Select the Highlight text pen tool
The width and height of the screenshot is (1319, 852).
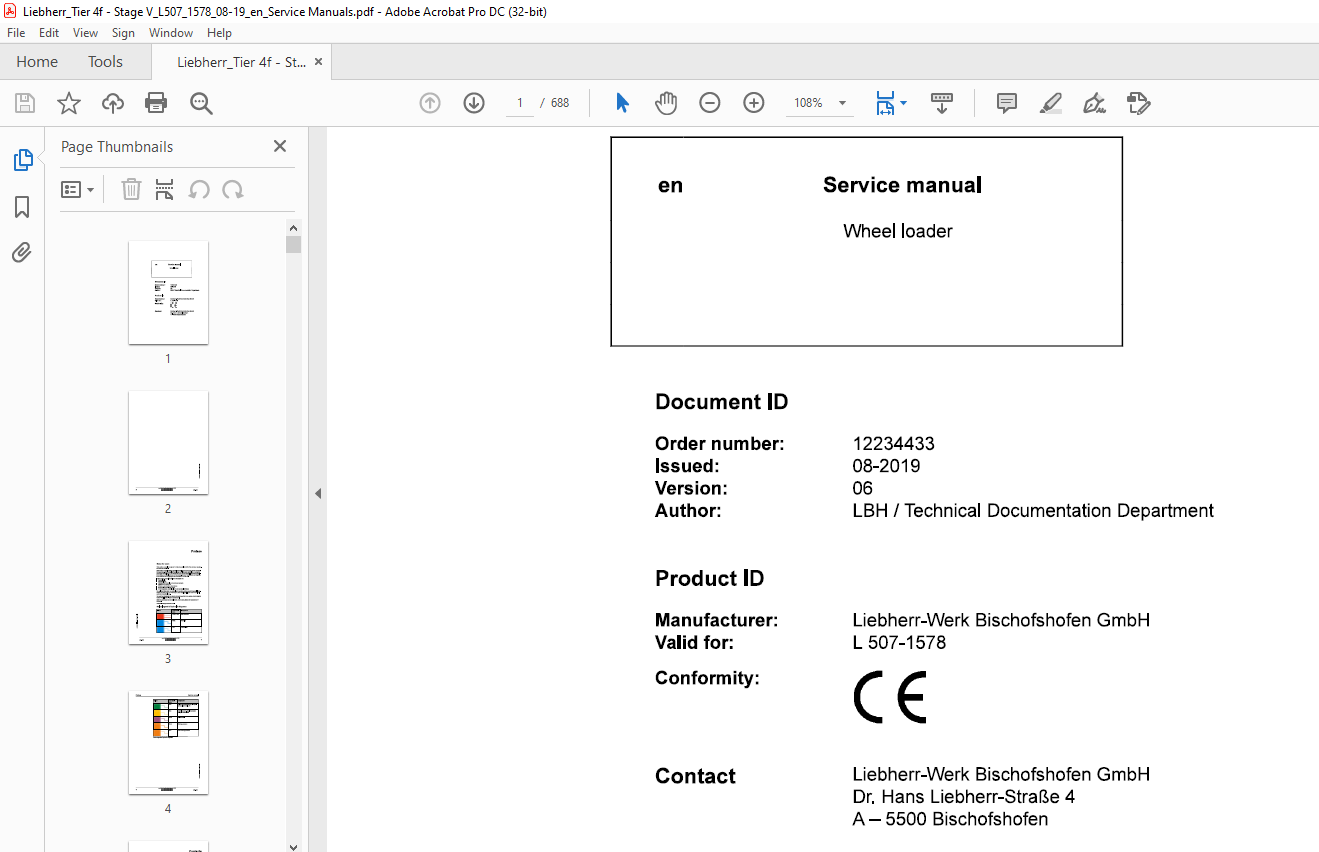click(1050, 103)
